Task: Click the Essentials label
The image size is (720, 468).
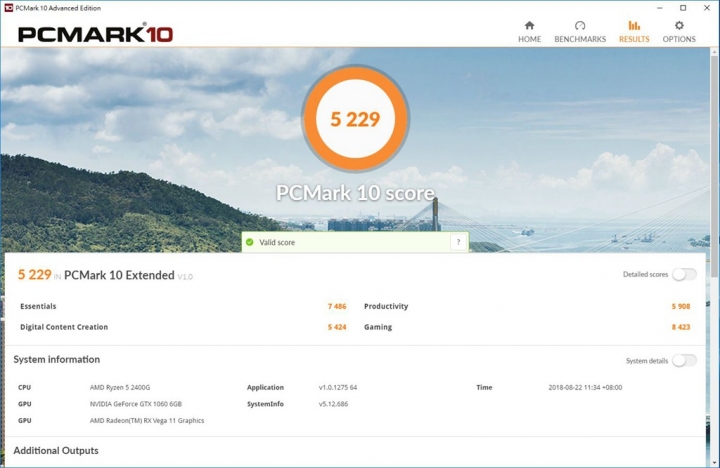Action: click(x=38, y=306)
